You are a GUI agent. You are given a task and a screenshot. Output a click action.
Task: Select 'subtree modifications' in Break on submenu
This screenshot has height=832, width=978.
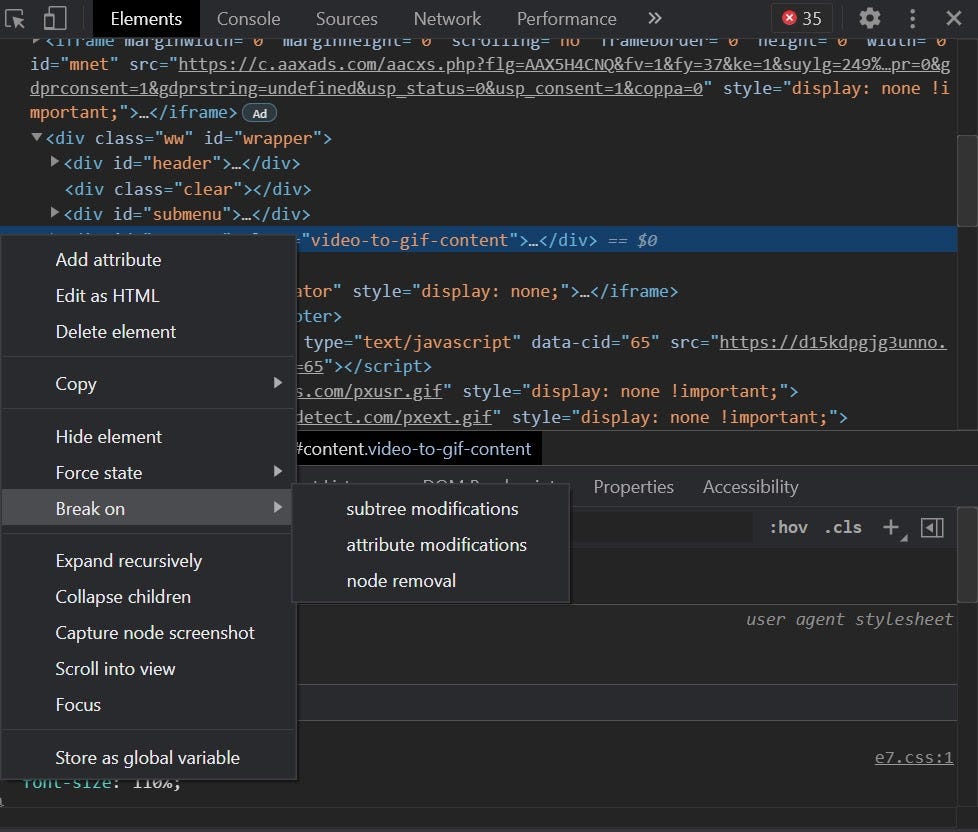432,509
